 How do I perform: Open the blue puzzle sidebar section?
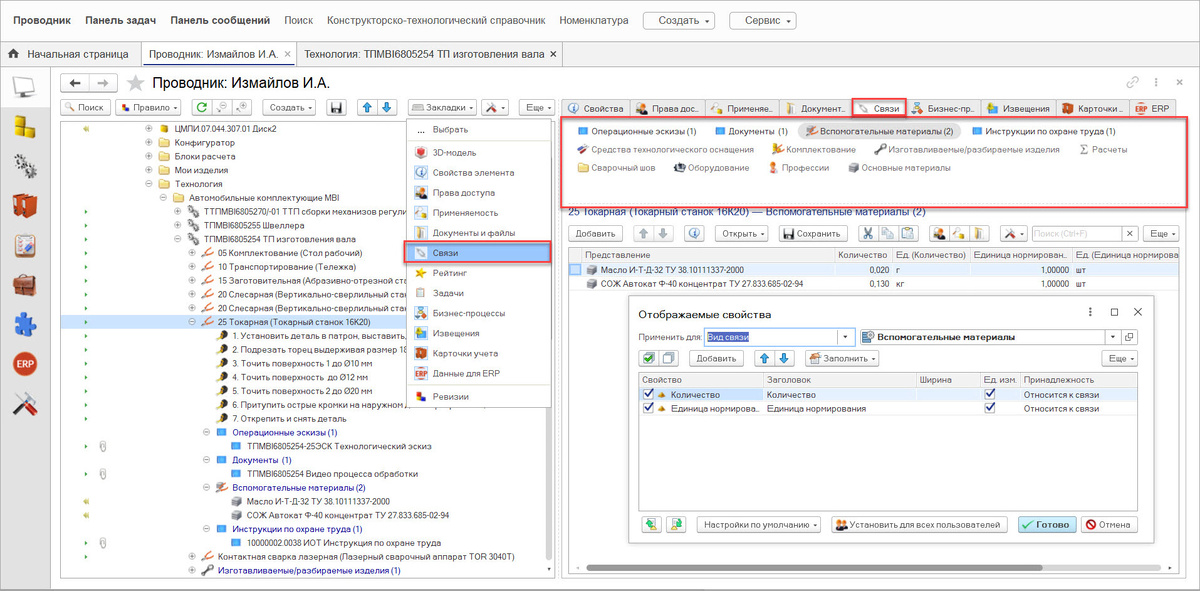pyautogui.click(x=24, y=324)
